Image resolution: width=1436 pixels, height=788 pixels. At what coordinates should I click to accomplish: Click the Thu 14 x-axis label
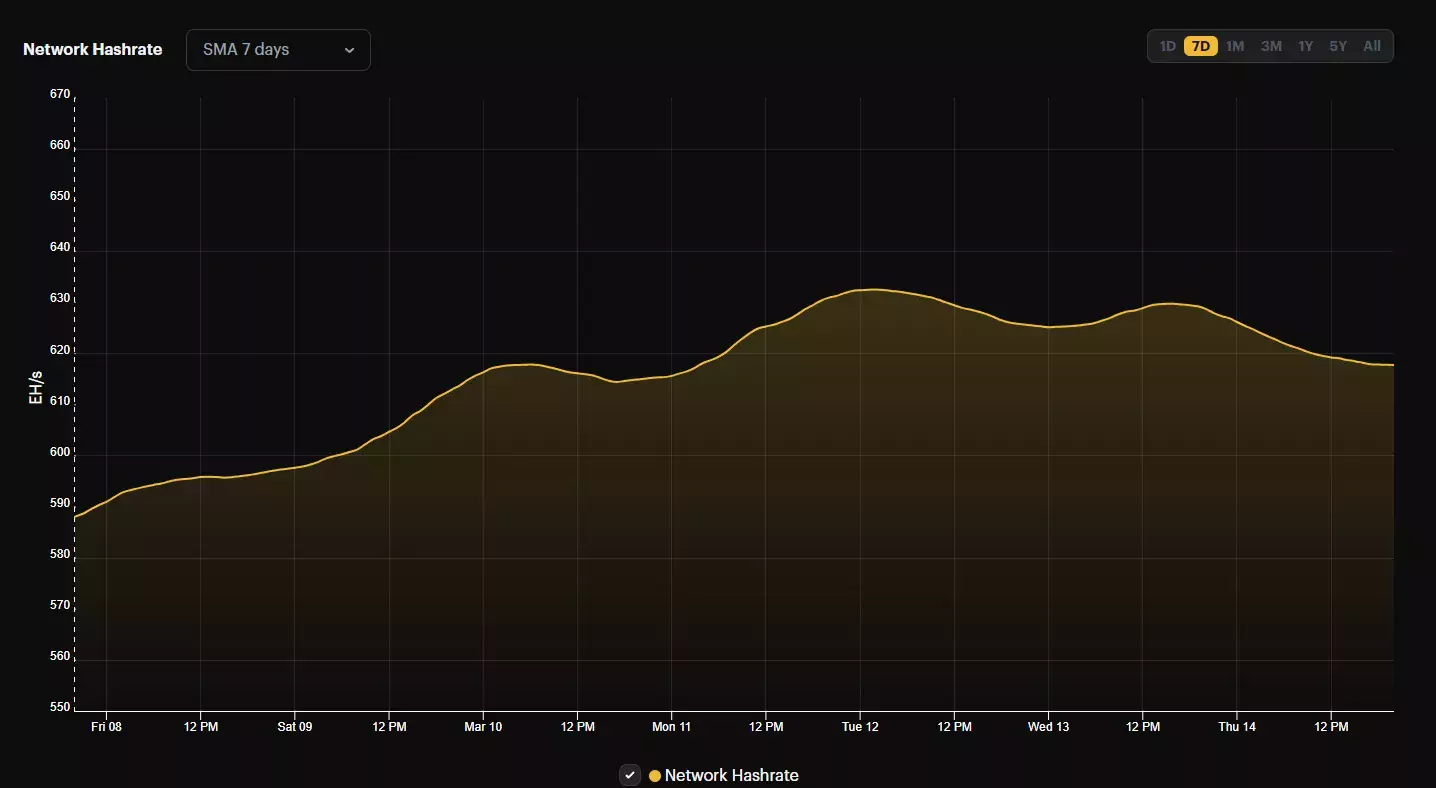pos(1237,727)
